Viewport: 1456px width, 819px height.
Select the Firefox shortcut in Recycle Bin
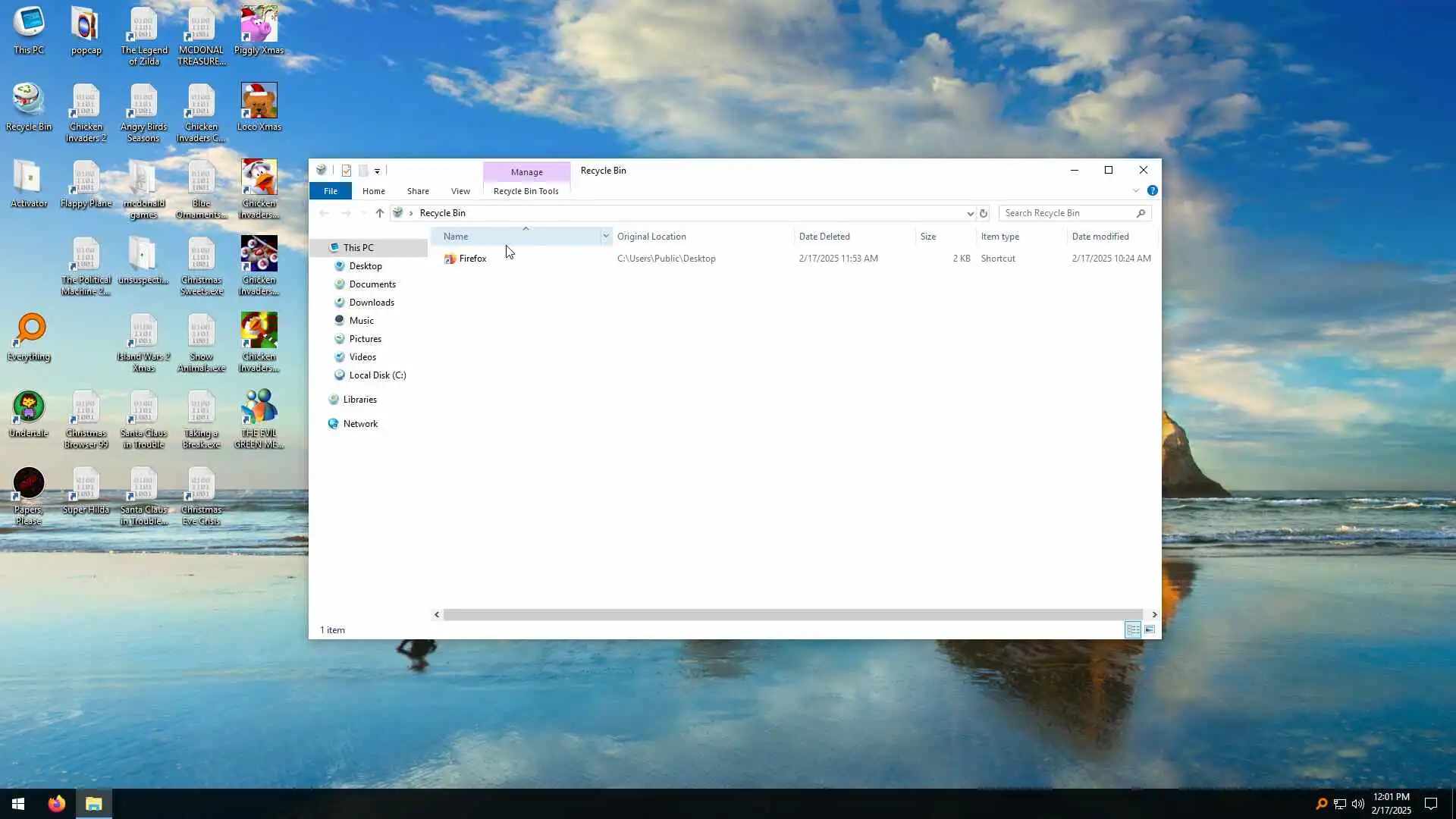pyautogui.click(x=472, y=259)
